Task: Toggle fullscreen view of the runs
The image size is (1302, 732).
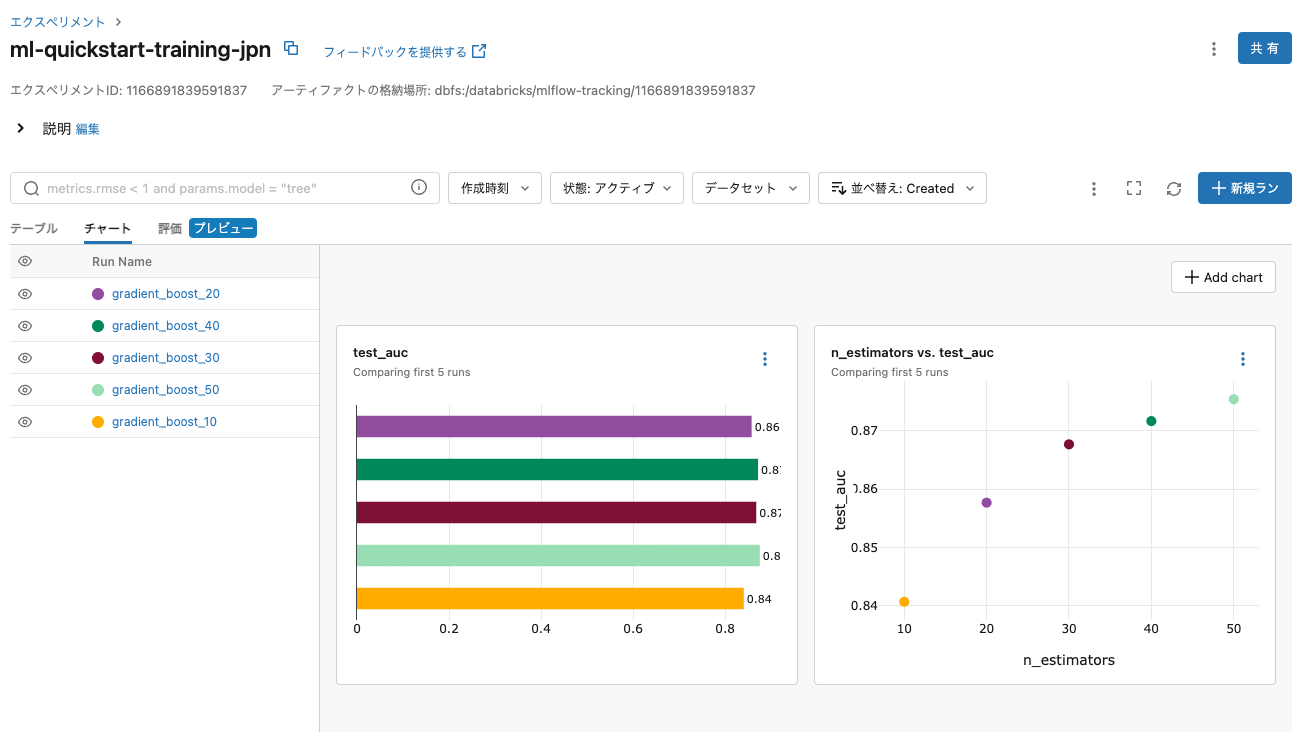Action: click(1134, 188)
